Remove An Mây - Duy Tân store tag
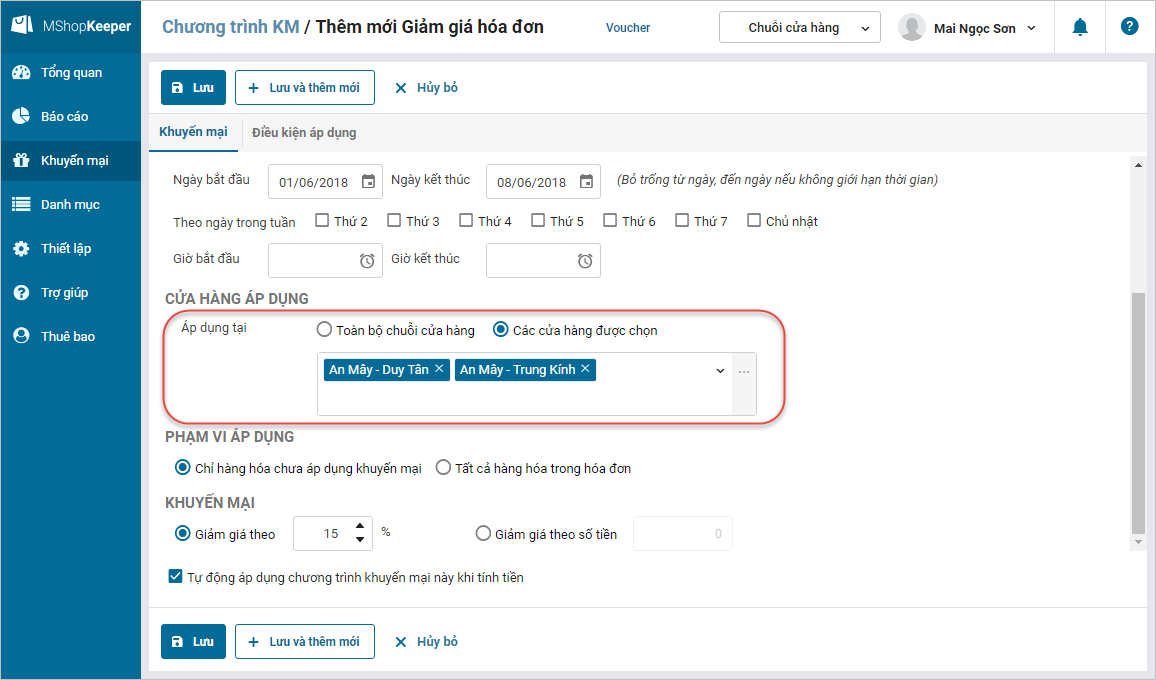 coord(439,369)
